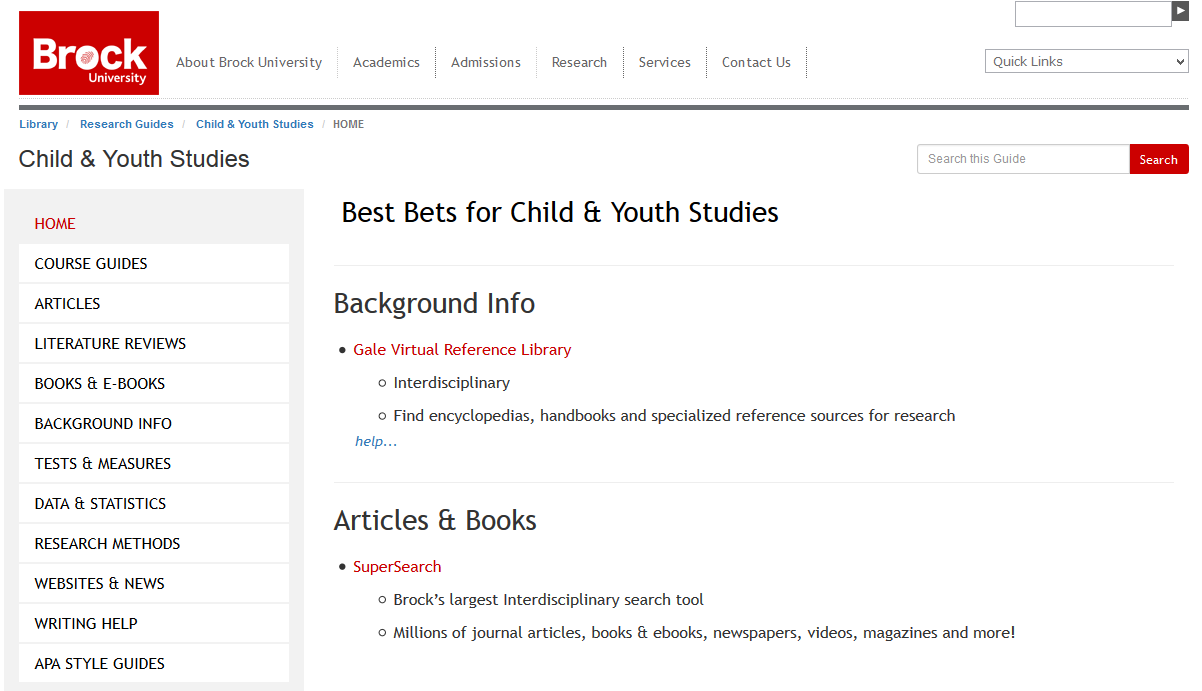
Task: Open WEBSITES & NEWS sidebar page
Action: pyautogui.click(x=154, y=584)
